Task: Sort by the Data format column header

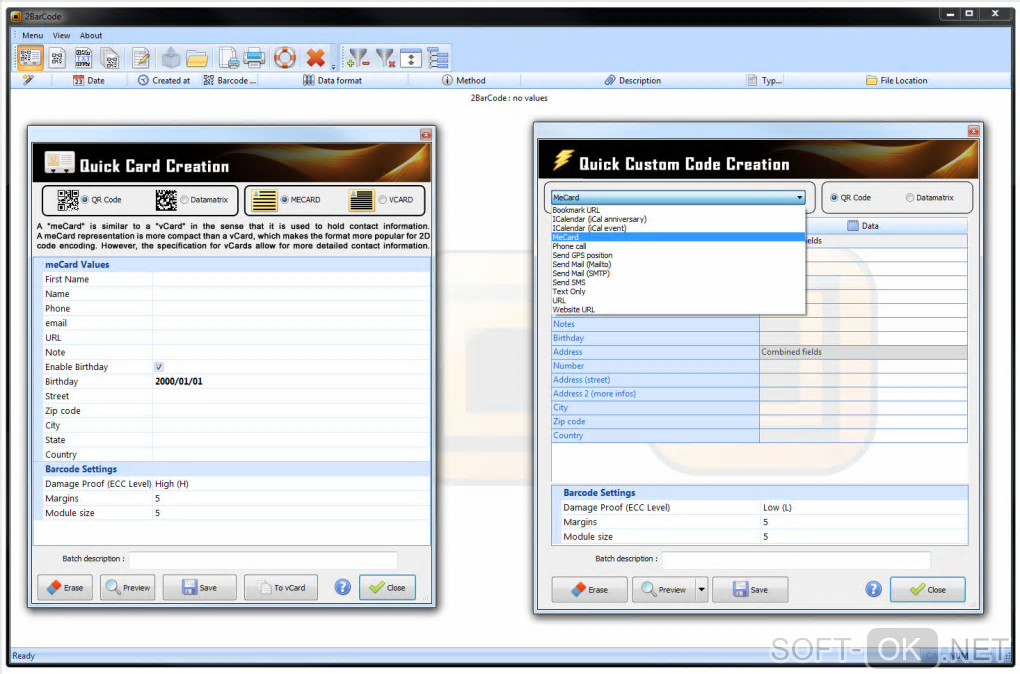Action: coord(332,81)
